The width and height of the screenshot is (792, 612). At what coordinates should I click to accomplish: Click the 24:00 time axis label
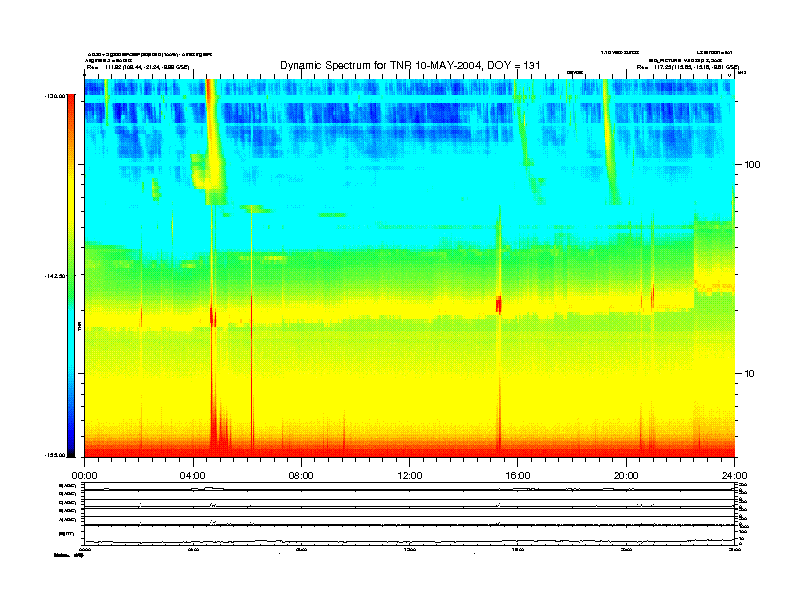point(734,476)
